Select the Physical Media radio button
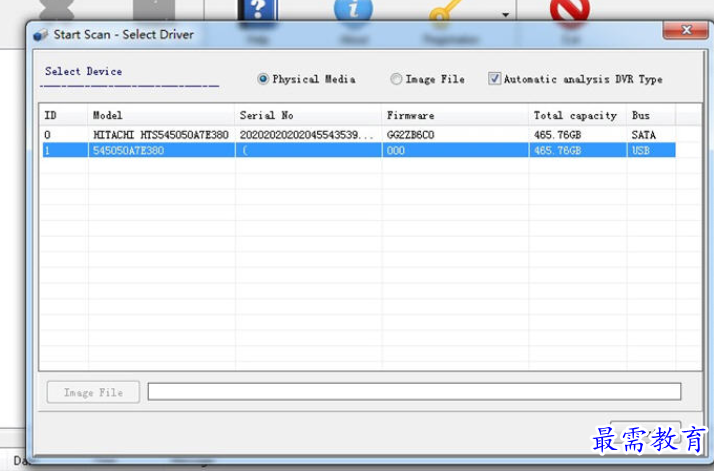 pos(263,79)
